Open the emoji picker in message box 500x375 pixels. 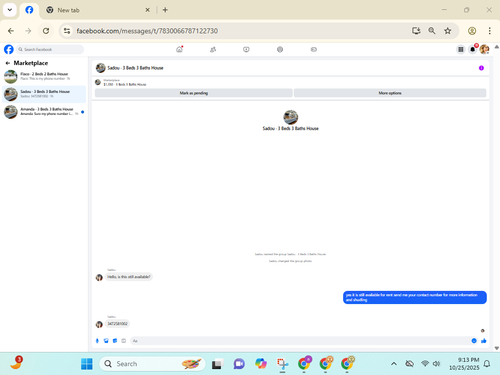[x=474, y=341]
